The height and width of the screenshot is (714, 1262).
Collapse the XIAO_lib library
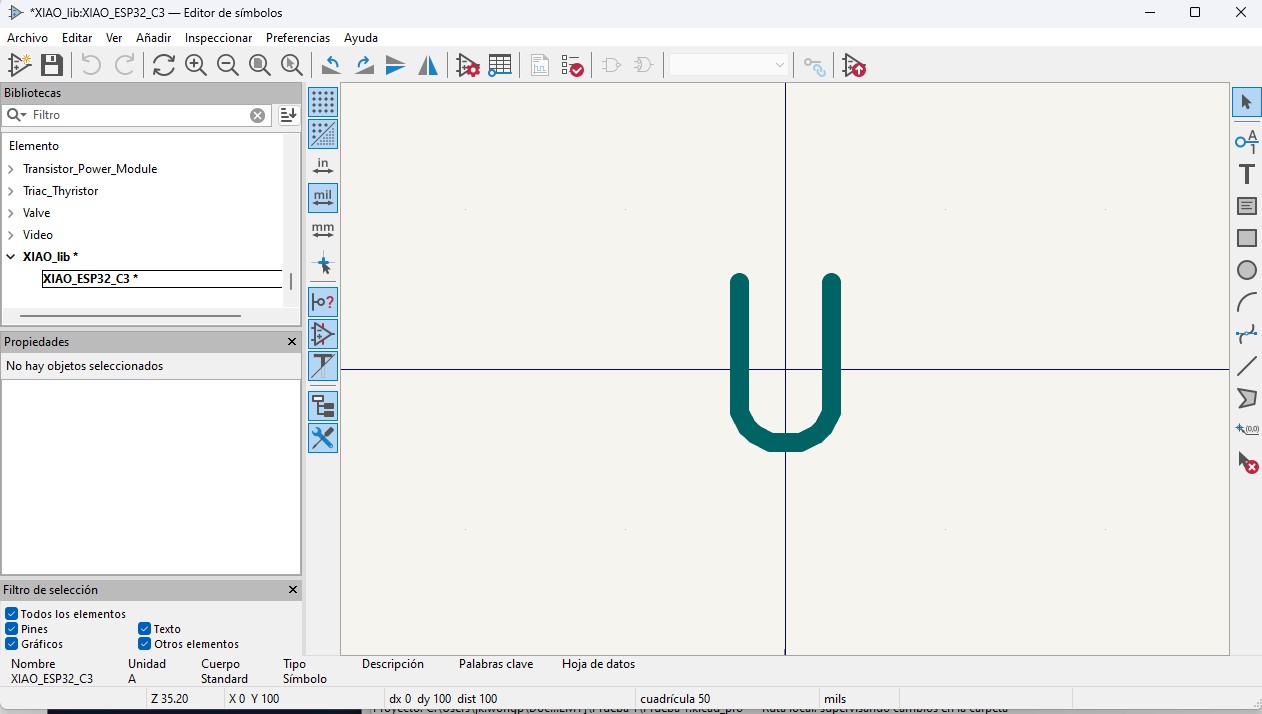tap(11, 257)
